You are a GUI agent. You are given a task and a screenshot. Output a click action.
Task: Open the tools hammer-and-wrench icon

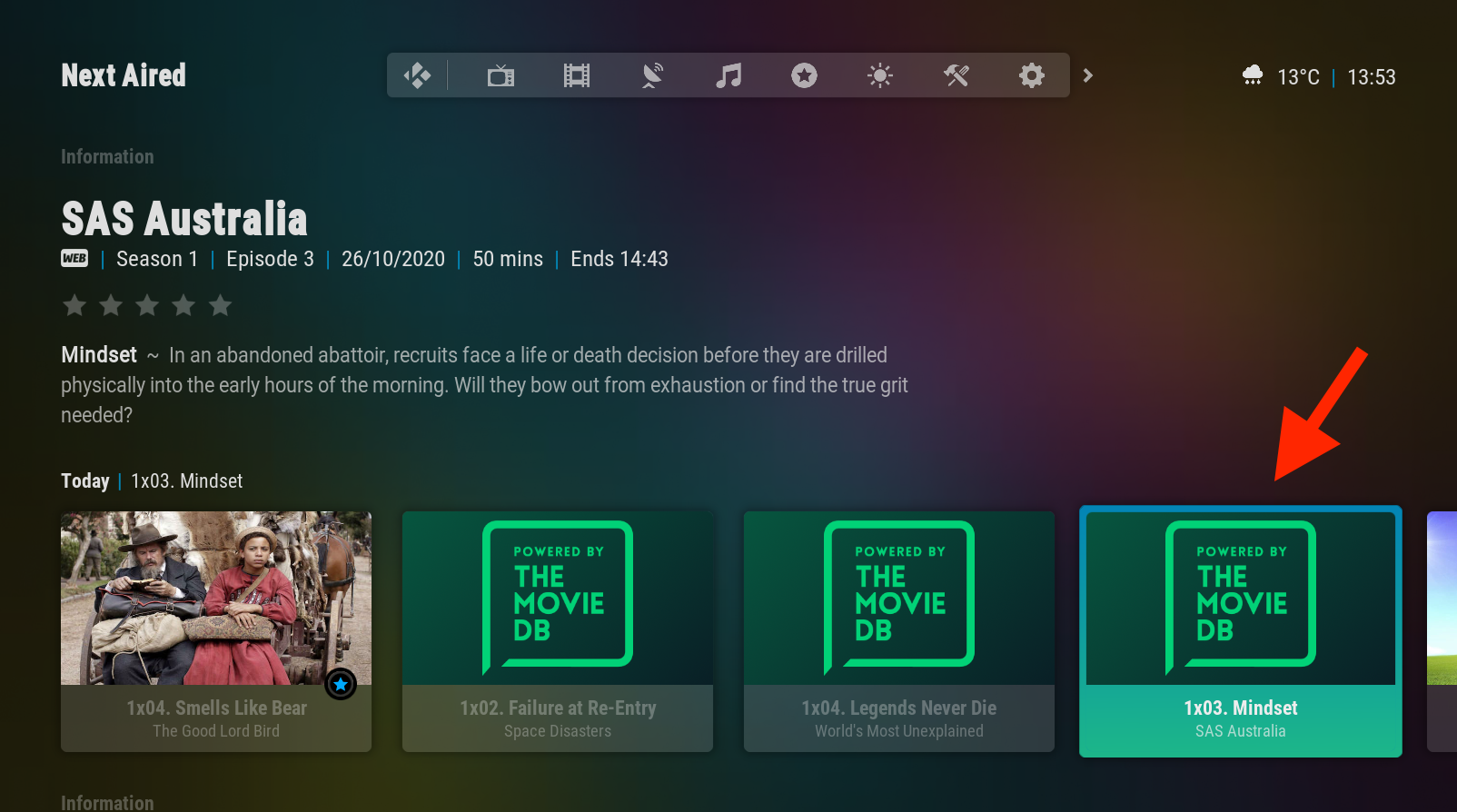(x=956, y=75)
